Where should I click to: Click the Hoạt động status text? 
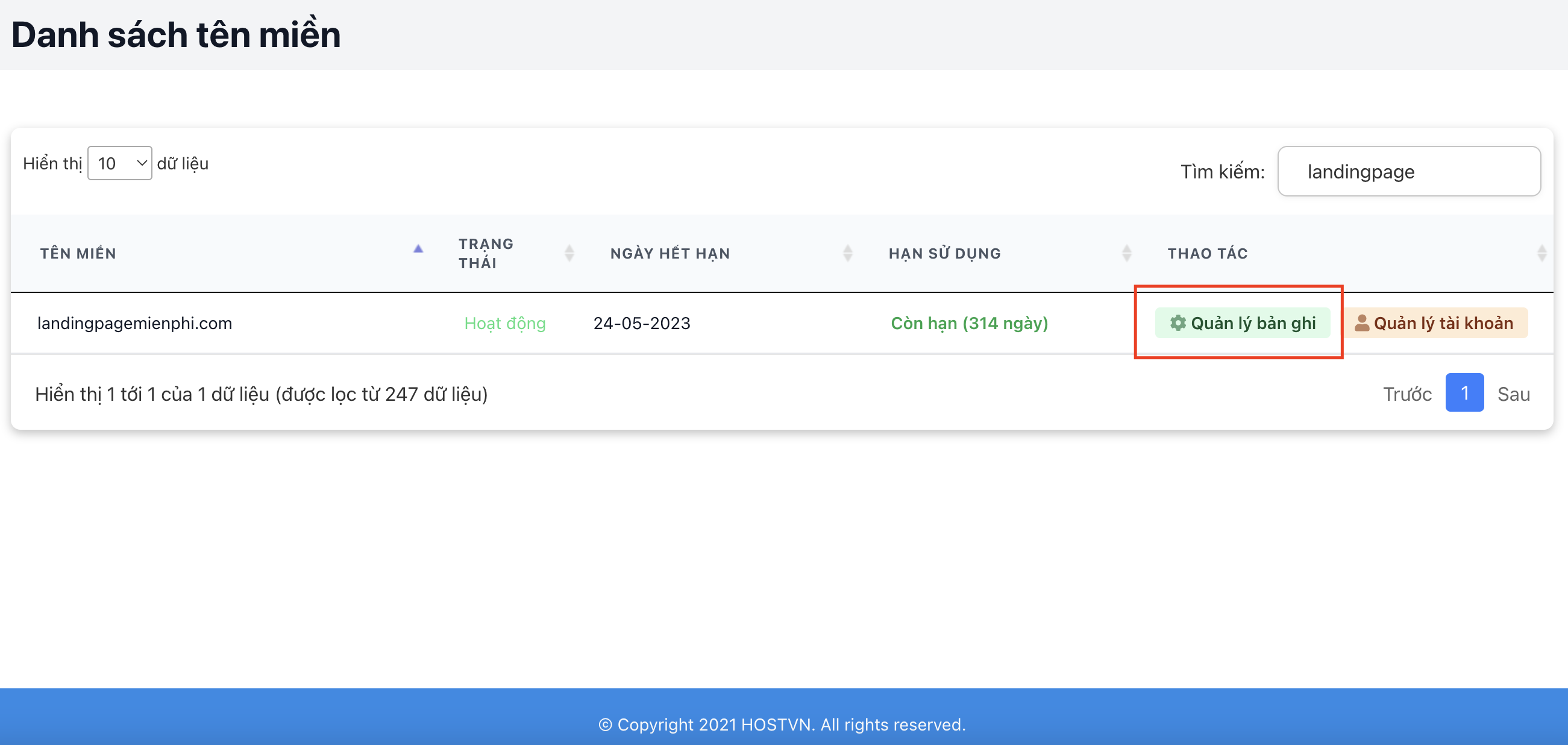(504, 322)
